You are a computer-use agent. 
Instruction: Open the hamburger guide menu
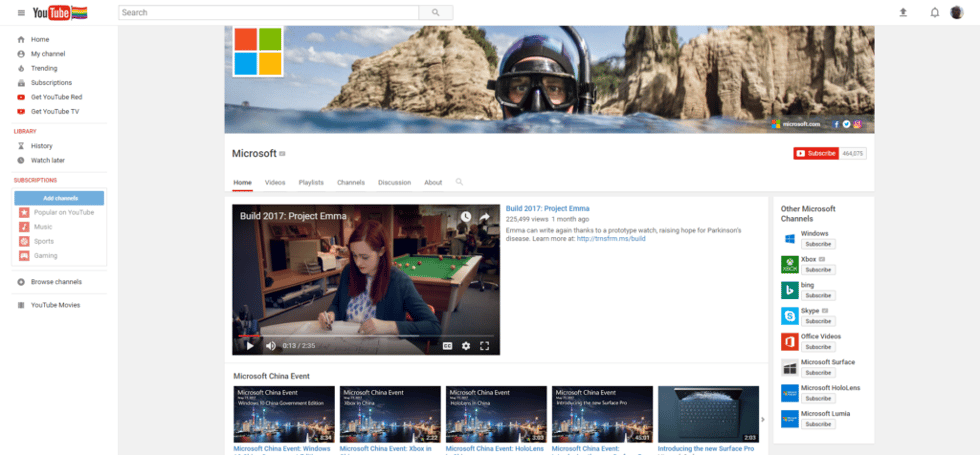coord(21,13)
